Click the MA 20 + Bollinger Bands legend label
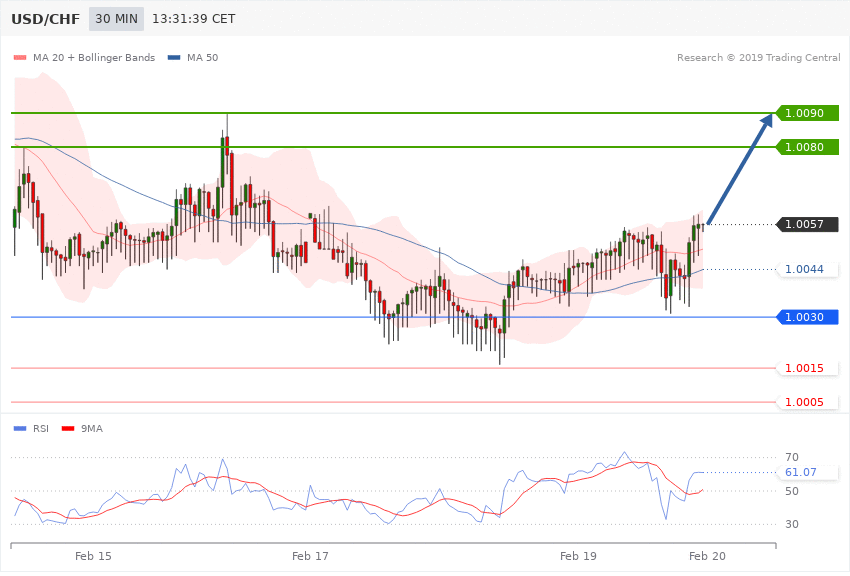 94,57
